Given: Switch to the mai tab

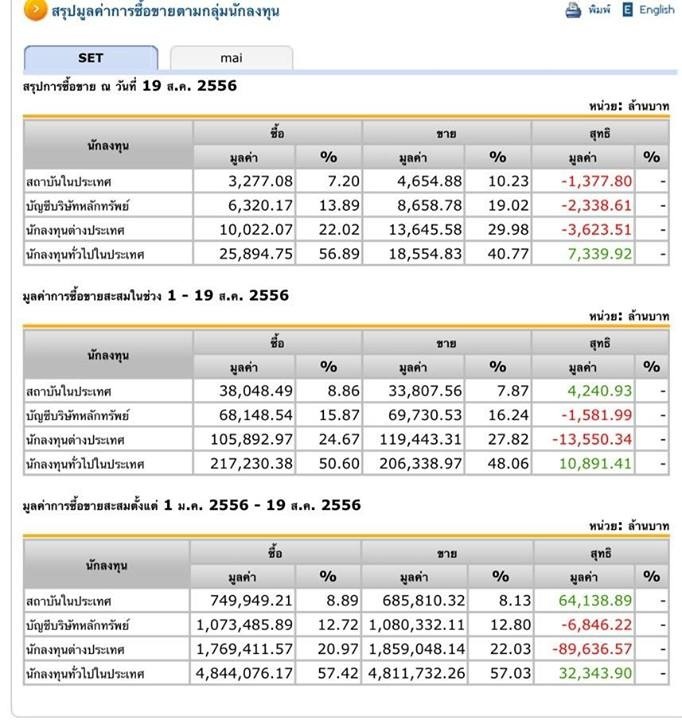Looking at the screenshot, I should click(231, 58).
